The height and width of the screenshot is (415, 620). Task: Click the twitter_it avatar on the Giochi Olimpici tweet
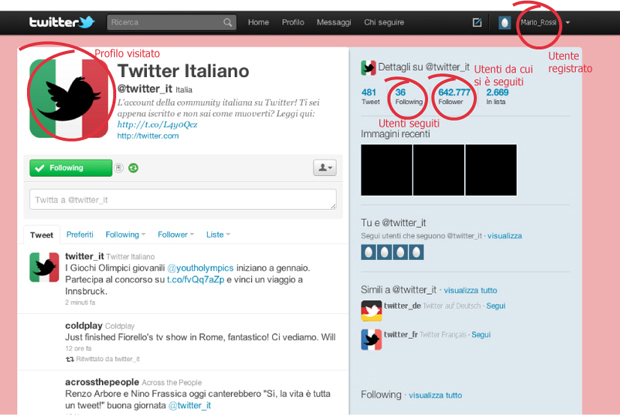[44, 267]
